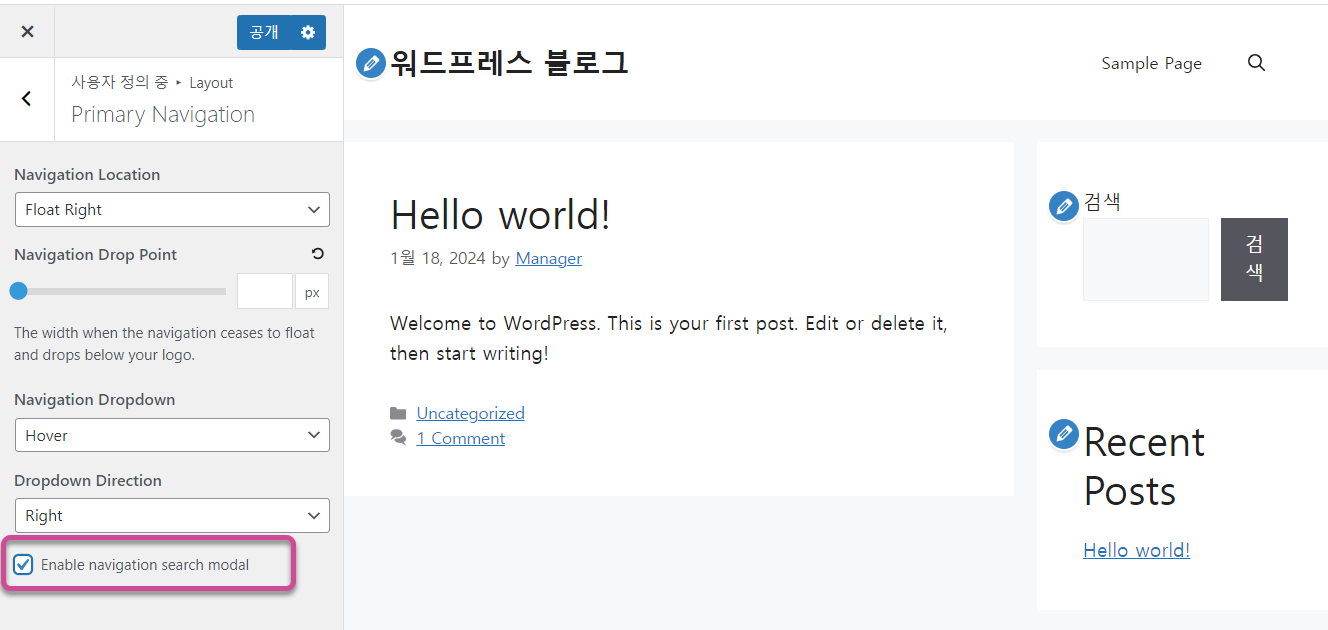Open the Dropdown Direction select set to Right

(x=172, y=516)
